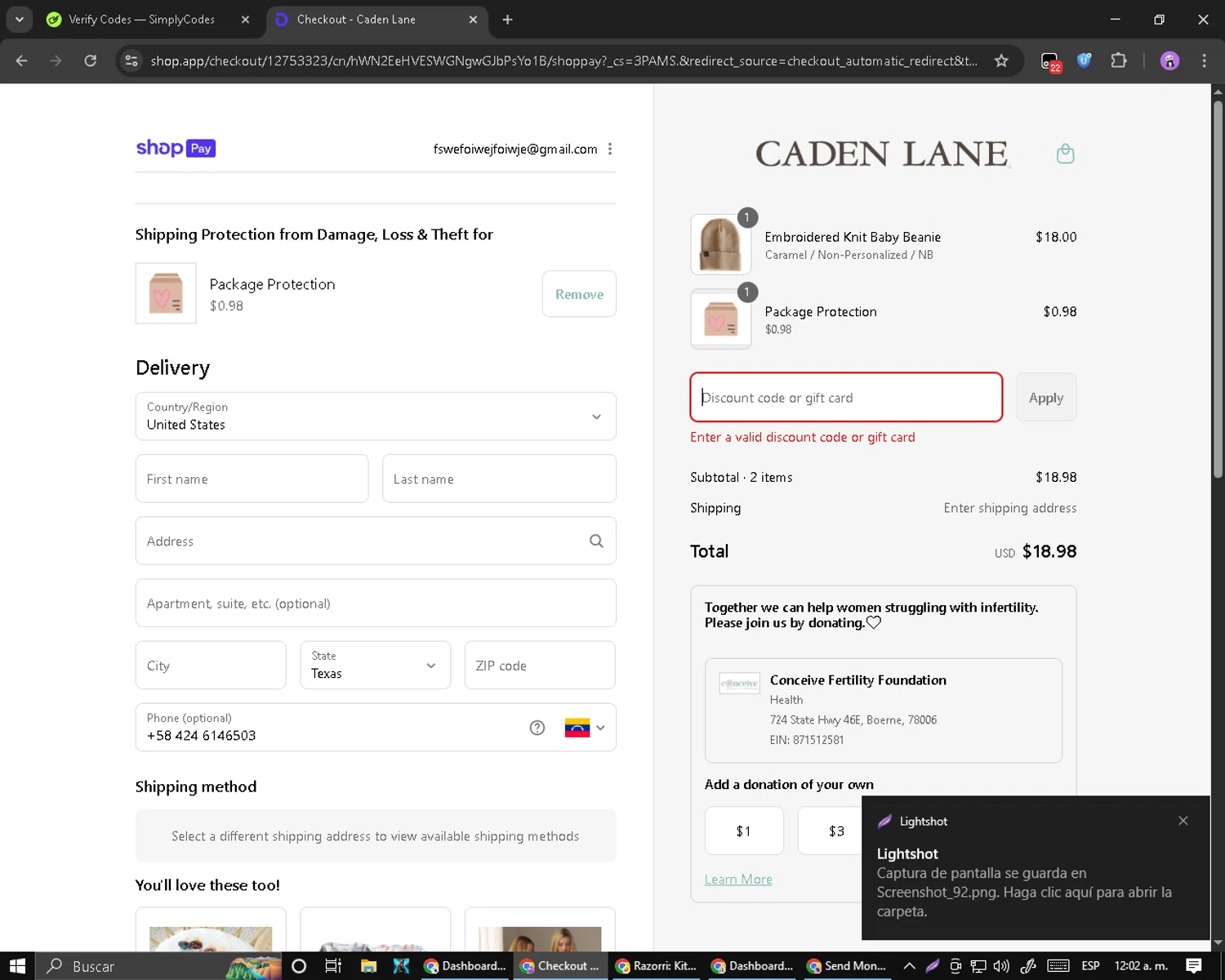Select the $3 donation amount
The image size is (1225, 980).
coord(830,831)
